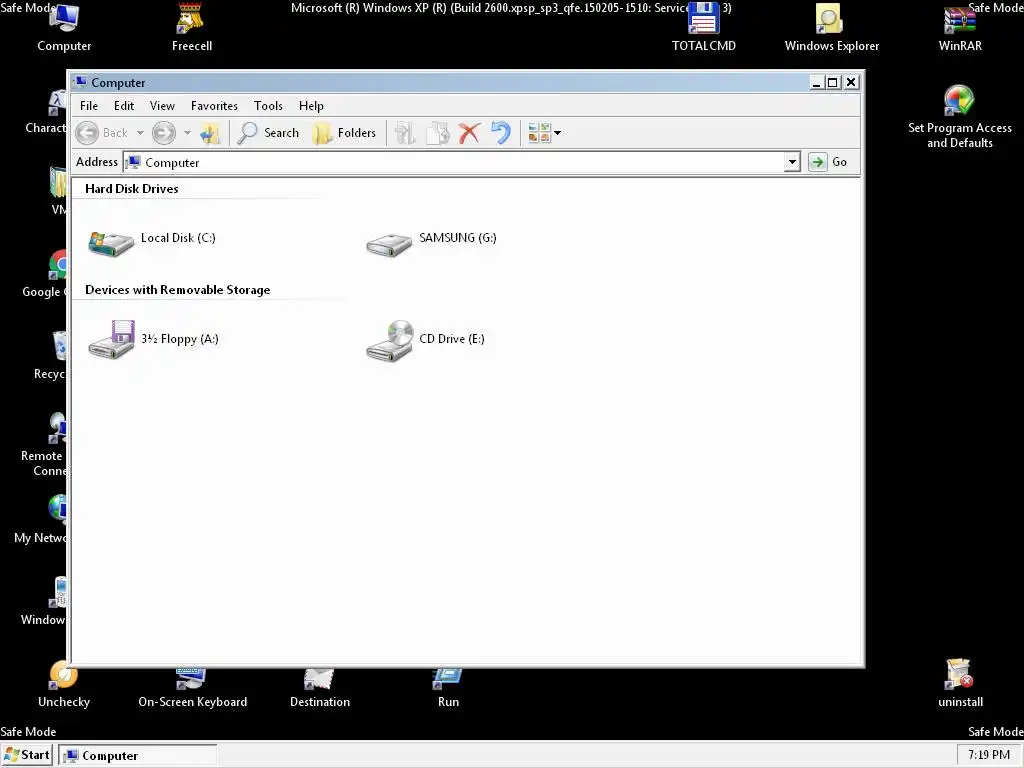
Task: Click the taskbar clock 7:19 PM
Action: [x=989, y=755]
